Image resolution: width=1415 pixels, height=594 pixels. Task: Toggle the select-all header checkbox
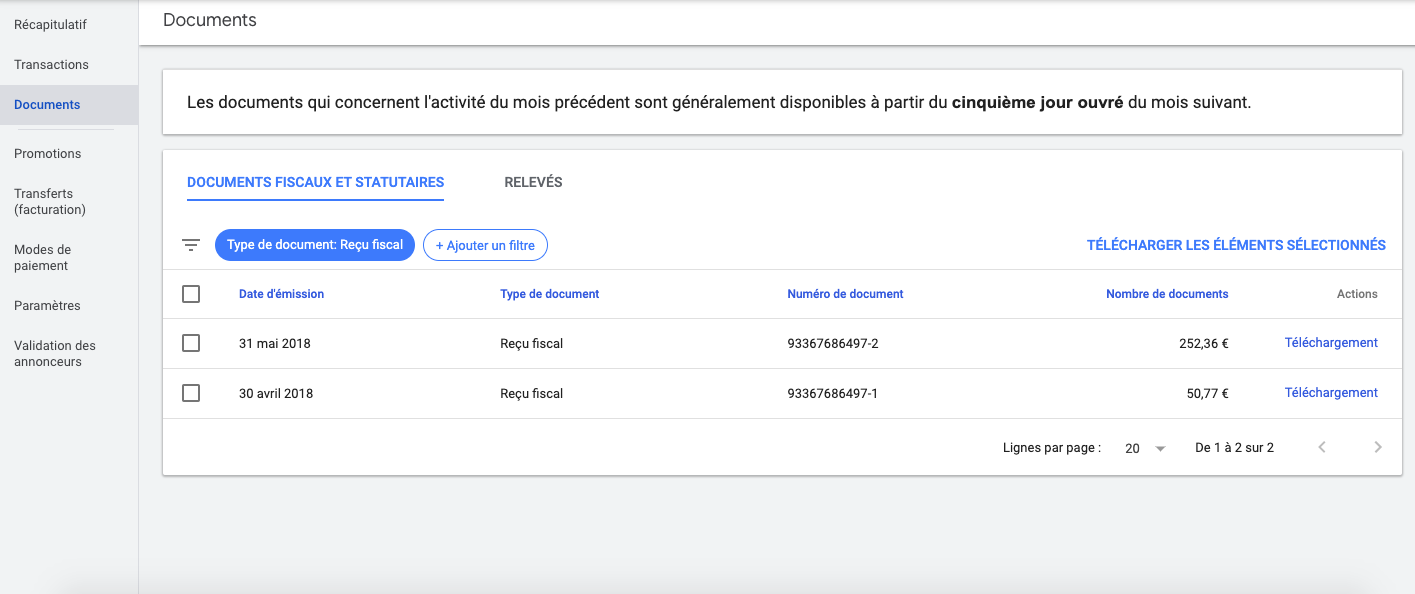tap(191, 294)
